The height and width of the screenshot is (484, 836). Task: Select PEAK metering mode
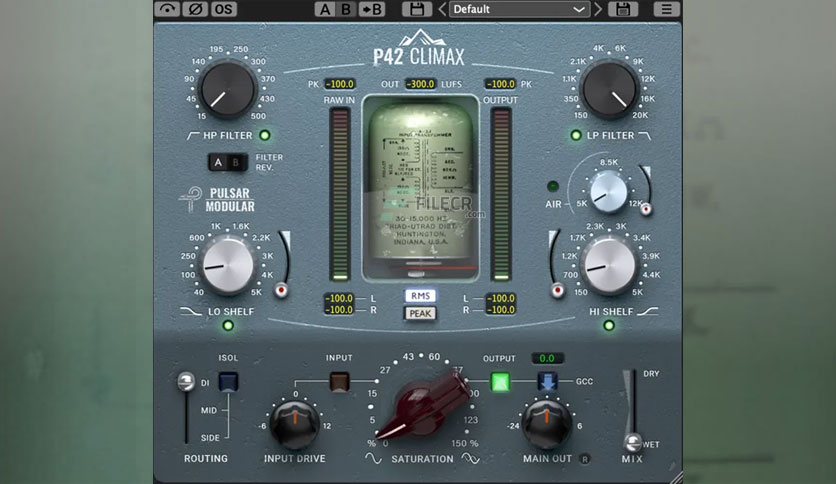point(420,313)
